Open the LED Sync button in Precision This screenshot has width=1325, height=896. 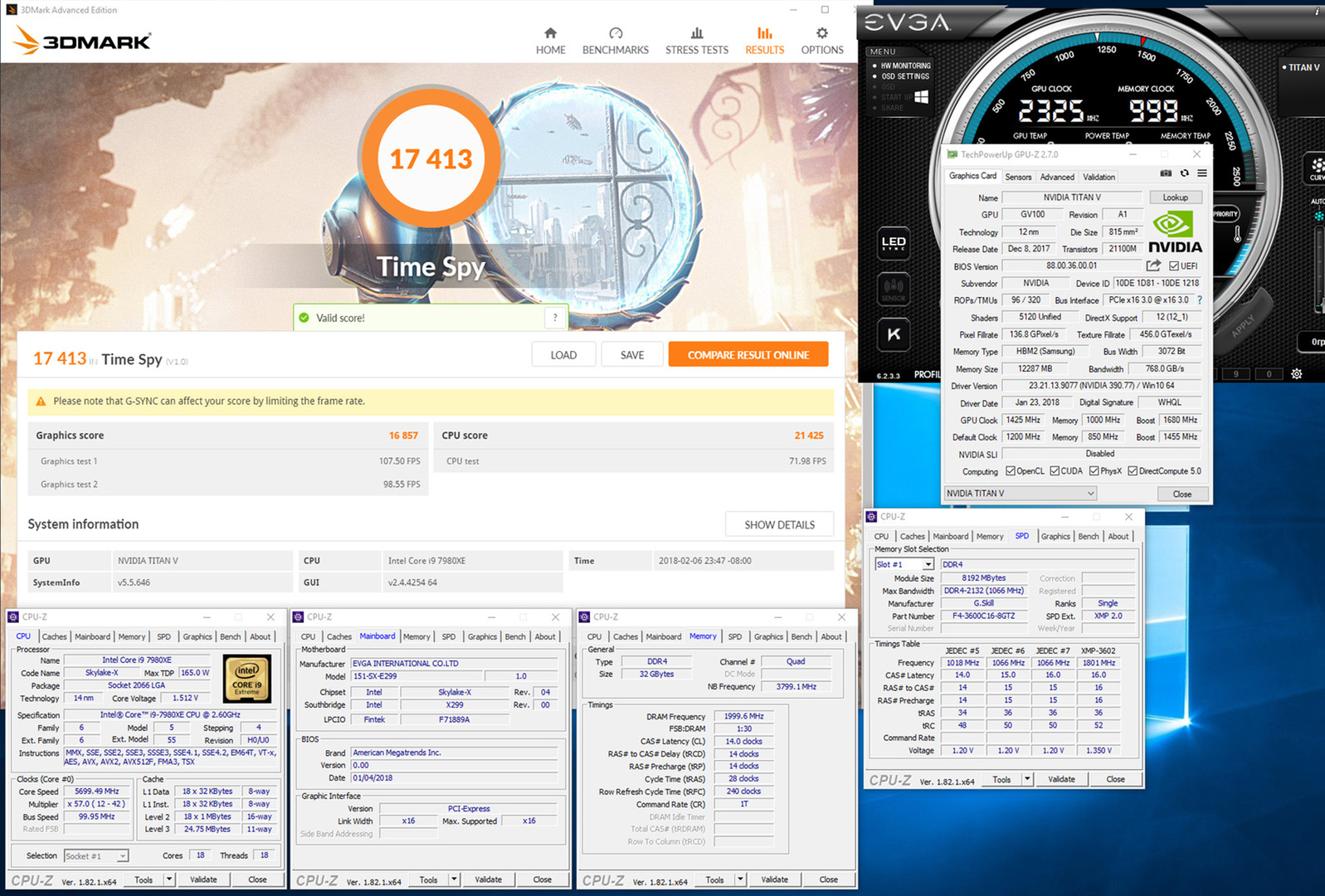[894, 243]
